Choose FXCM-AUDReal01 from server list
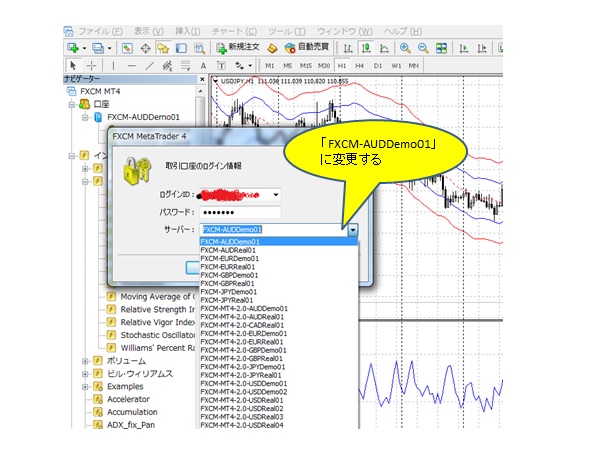This screenshot has width=599, height=463. [279, 250]
